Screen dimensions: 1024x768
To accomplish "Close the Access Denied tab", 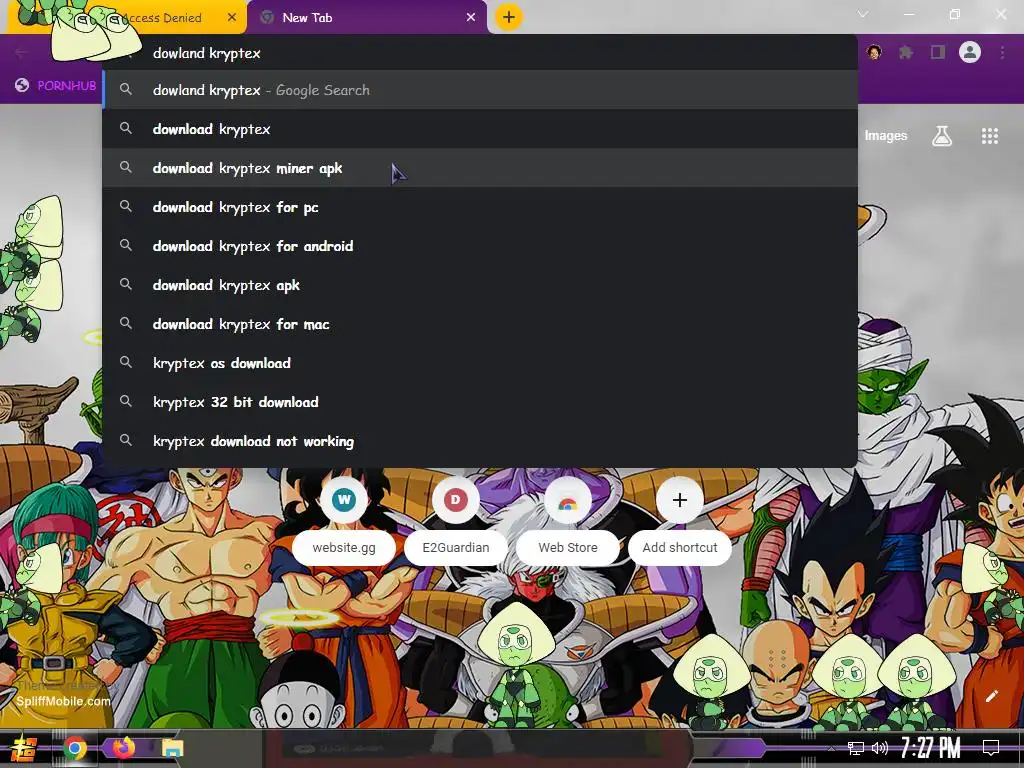I will click(232, 18).
